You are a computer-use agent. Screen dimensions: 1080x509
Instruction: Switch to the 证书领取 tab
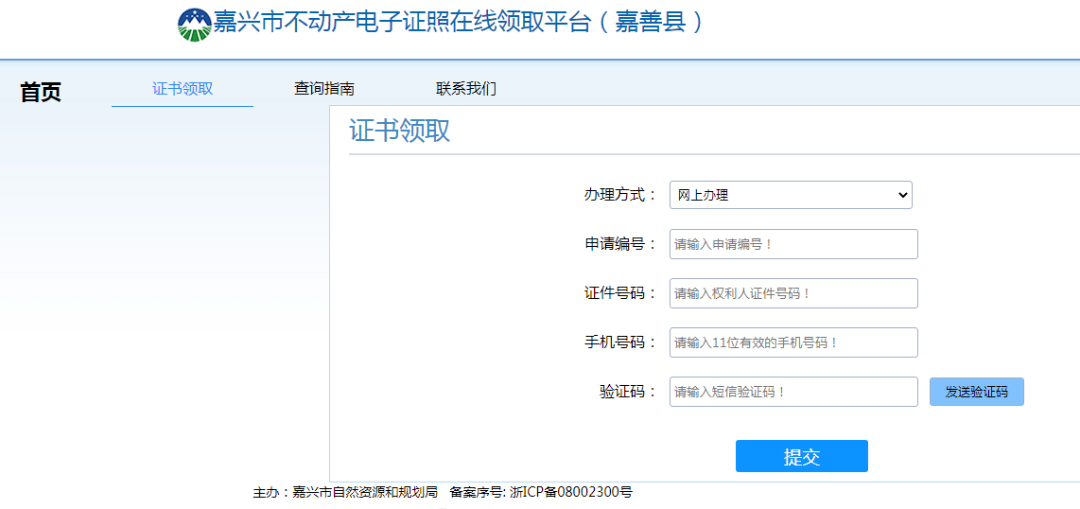coord(182,88)
